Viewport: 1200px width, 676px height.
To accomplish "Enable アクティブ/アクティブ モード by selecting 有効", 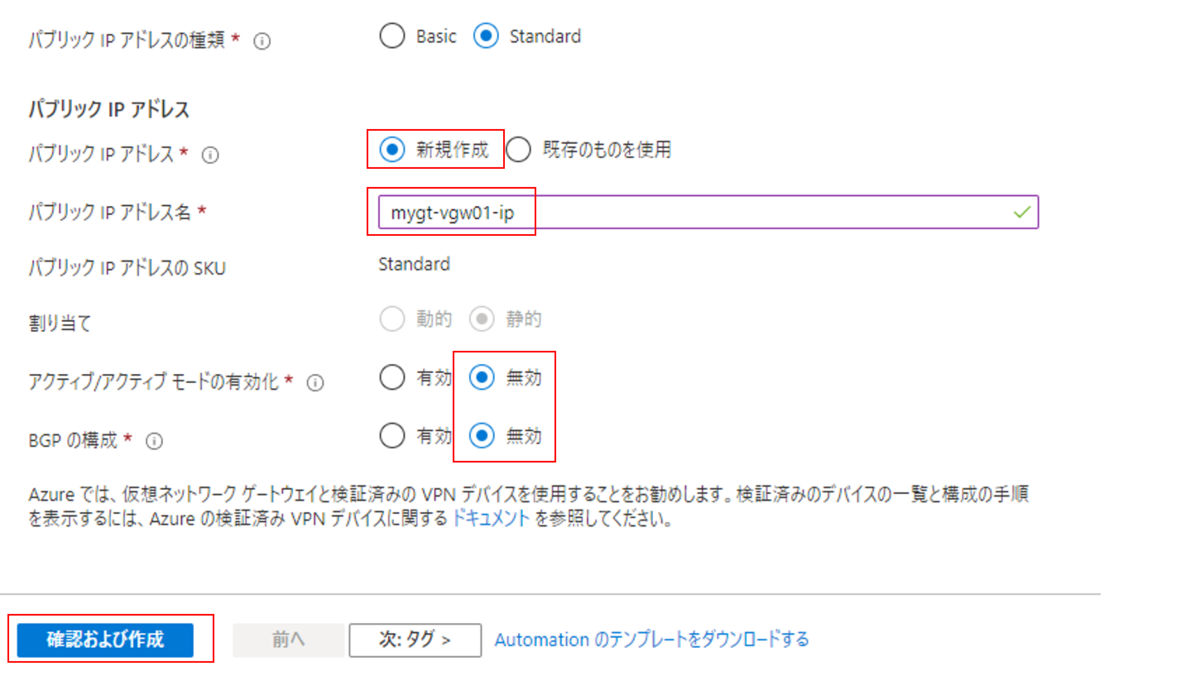I will (393, 378).
